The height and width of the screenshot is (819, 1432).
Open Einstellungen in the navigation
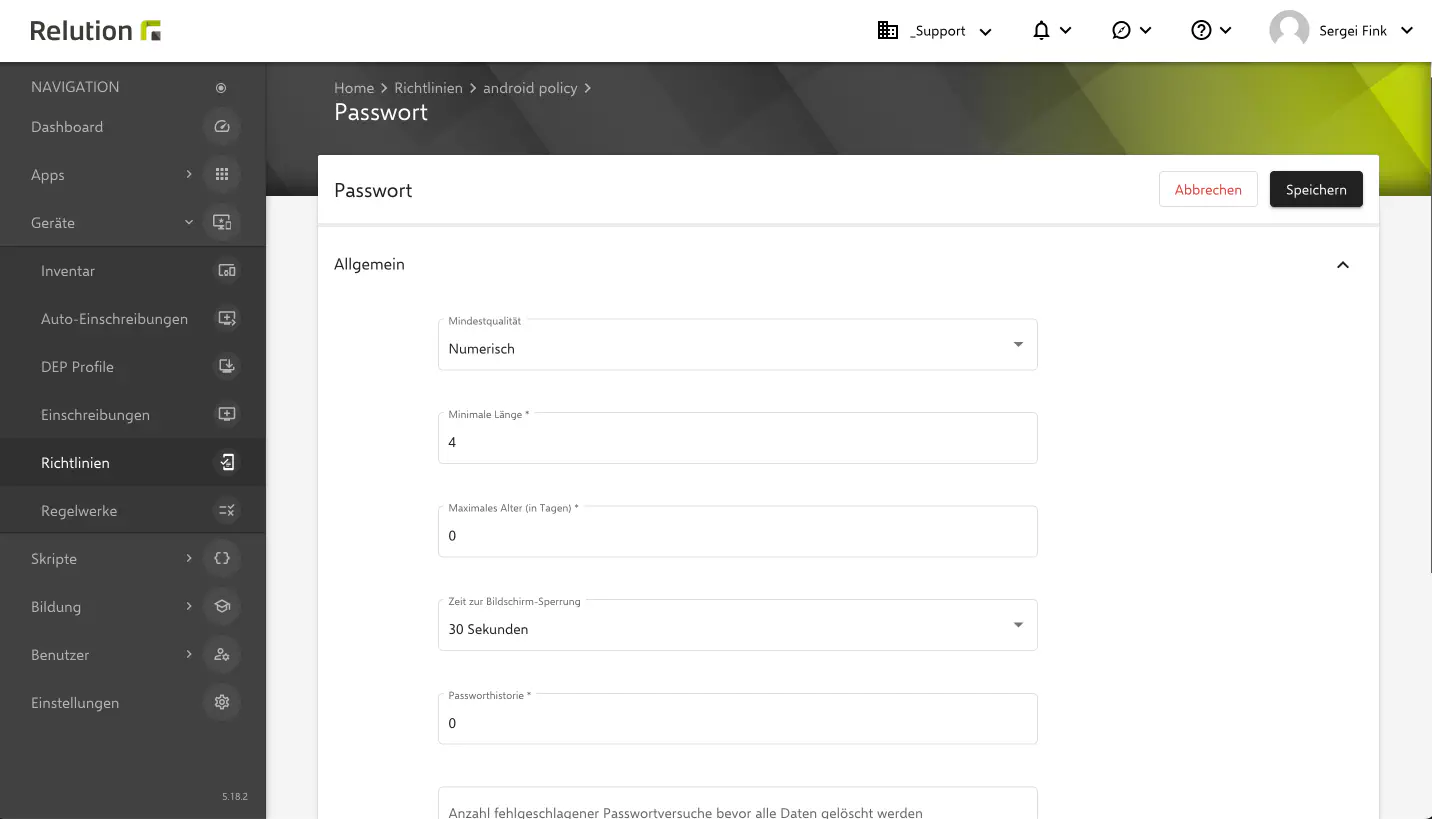75,703
